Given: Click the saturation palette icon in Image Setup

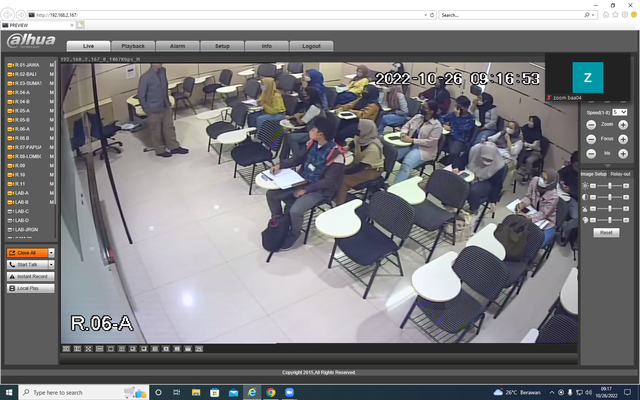Looking at the screenshot, I should 585,220.
